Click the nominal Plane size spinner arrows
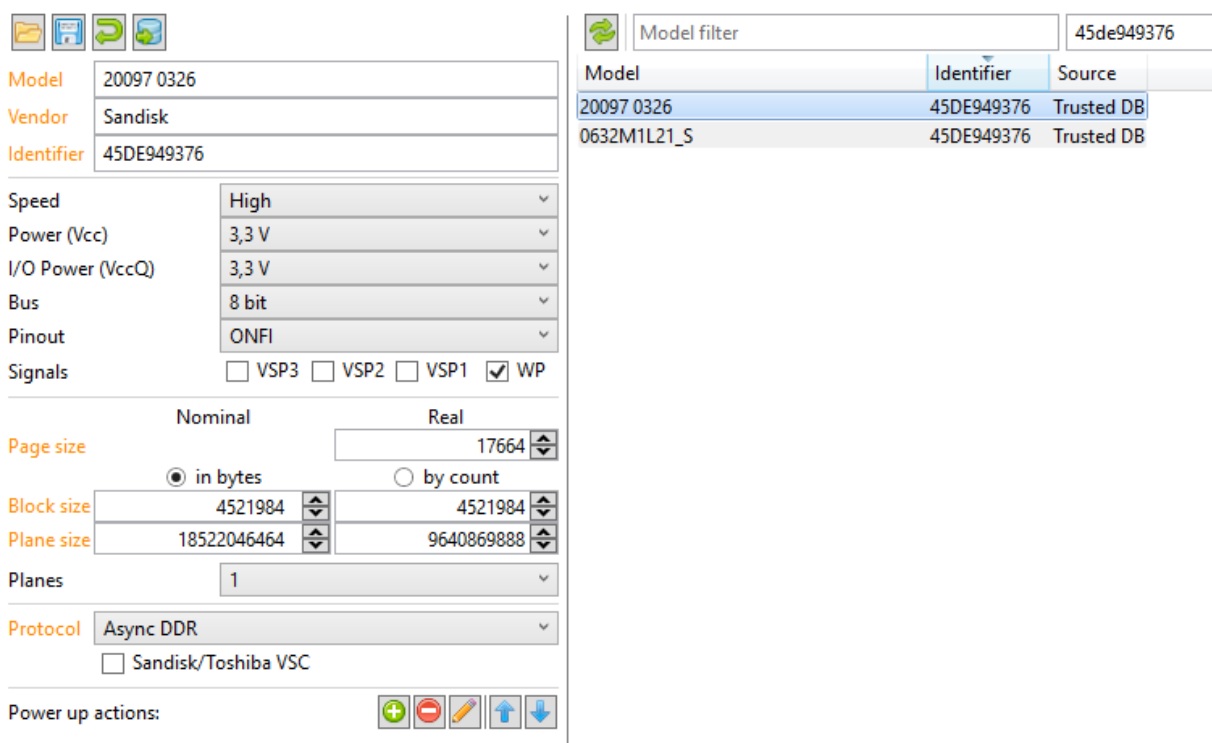 point(315,540)
